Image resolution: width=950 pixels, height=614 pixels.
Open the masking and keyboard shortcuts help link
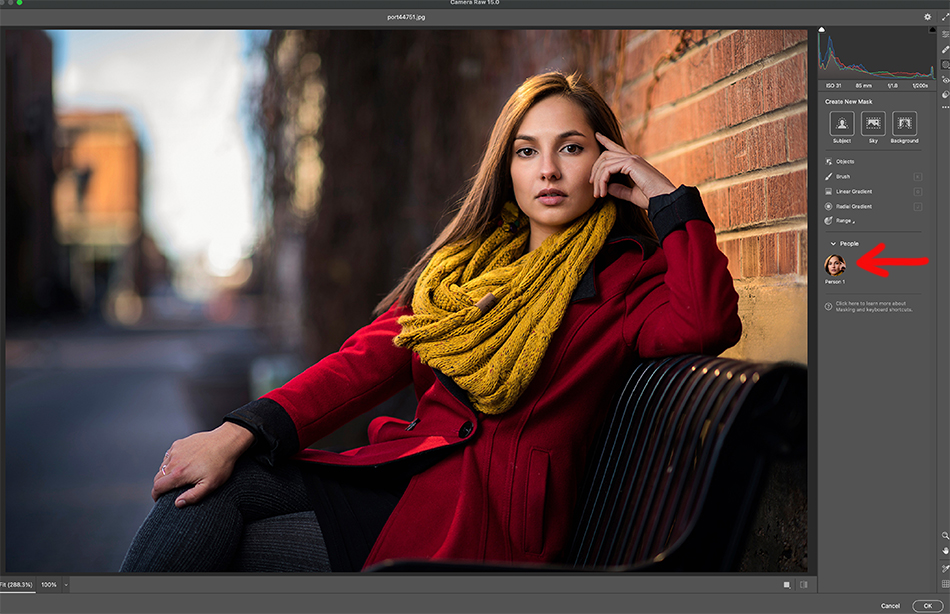(874, 307)
